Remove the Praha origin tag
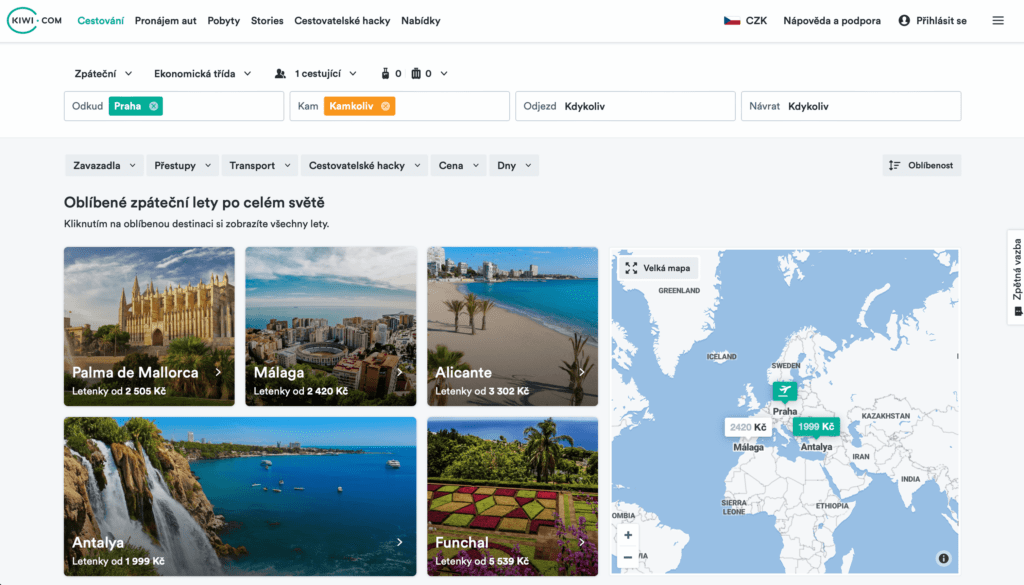1024x585 pixels. coord(153,106)
